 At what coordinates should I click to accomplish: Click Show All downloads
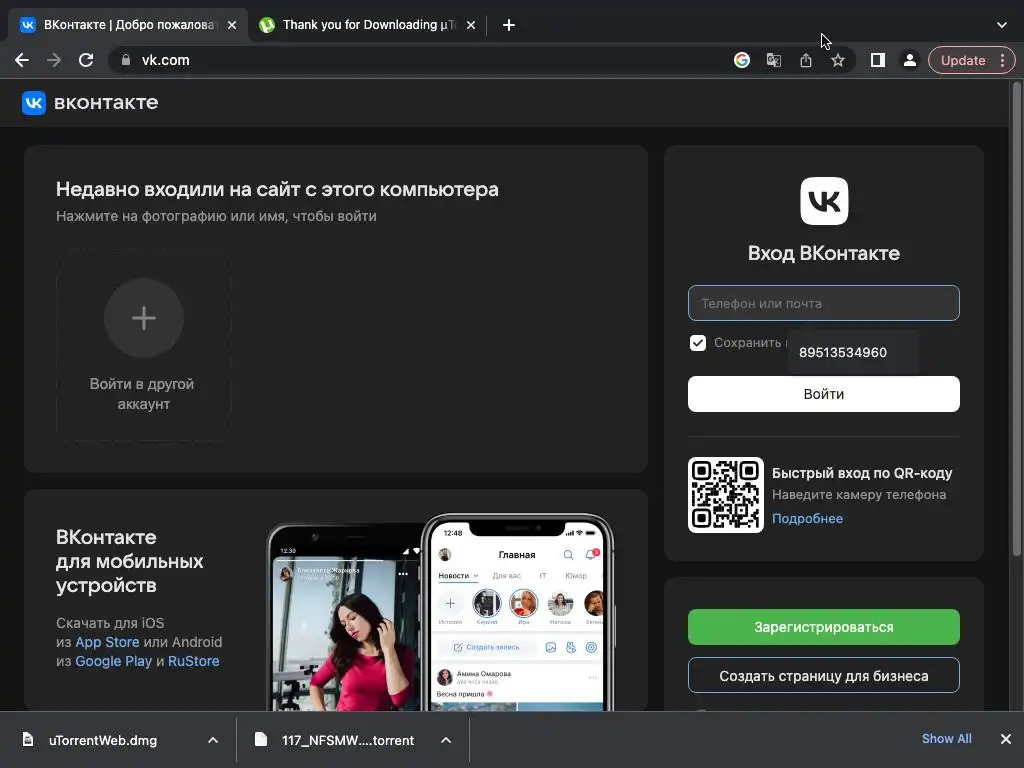[x=946, y=739]
